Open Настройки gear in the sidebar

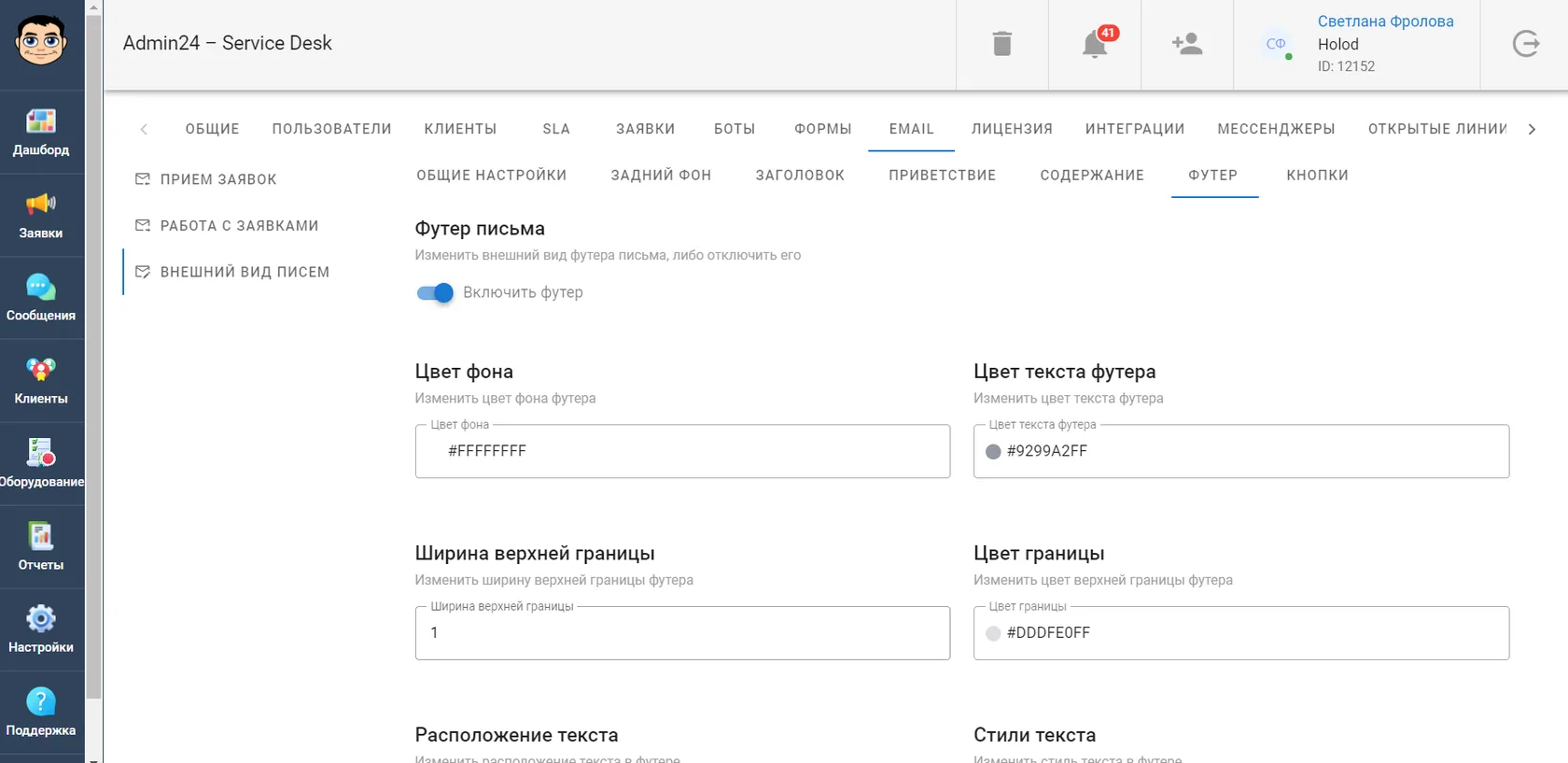click(41, 629)
